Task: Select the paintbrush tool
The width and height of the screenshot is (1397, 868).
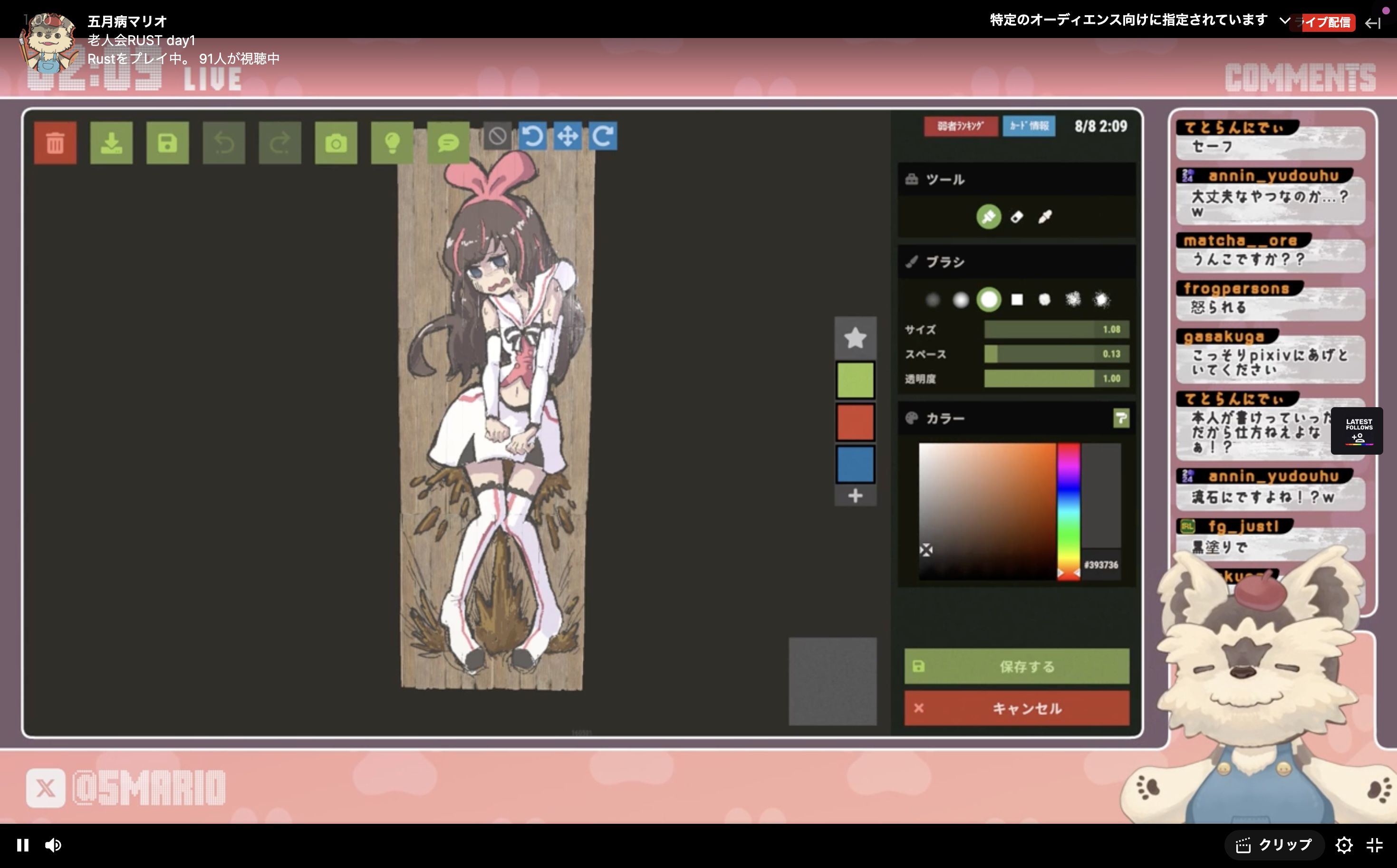Action: [x=989, y=217]
